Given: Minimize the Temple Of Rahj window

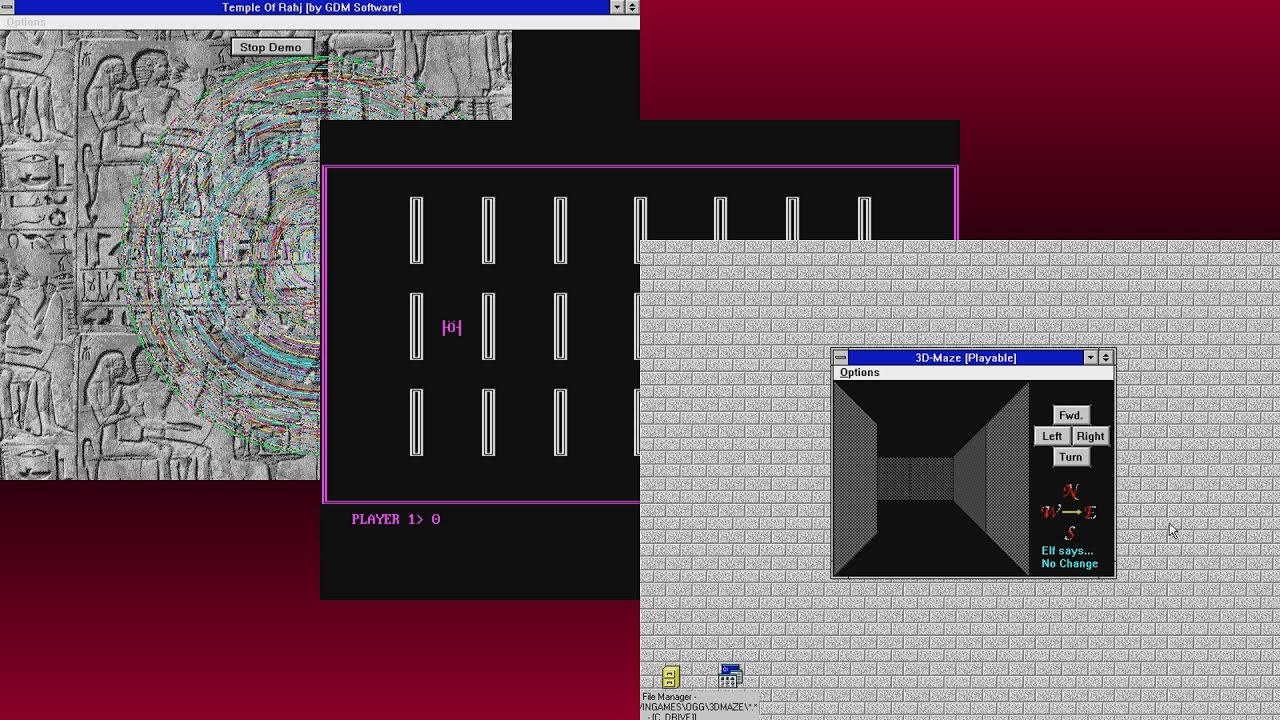Looking at the screenshot, I should (617, 7).
